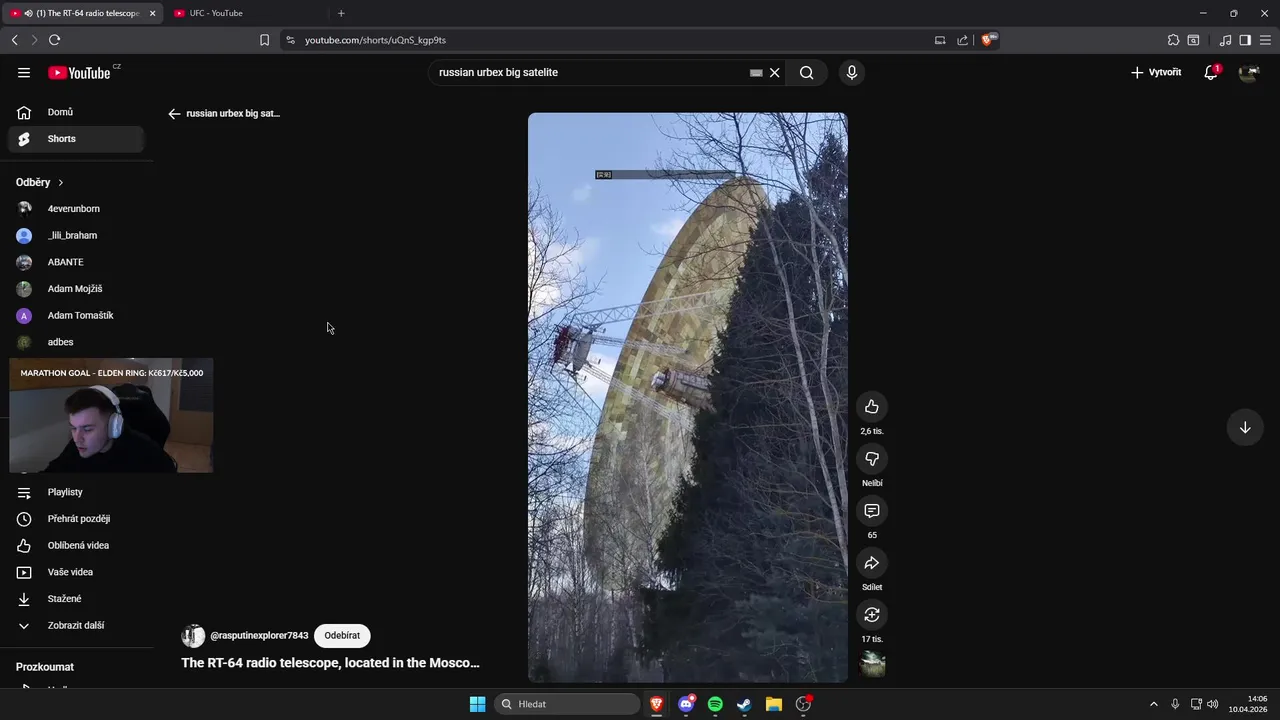Go back using the arrow beside russian urbex
The width and height of the screenshot is (1280, 720).
(174, 114)
